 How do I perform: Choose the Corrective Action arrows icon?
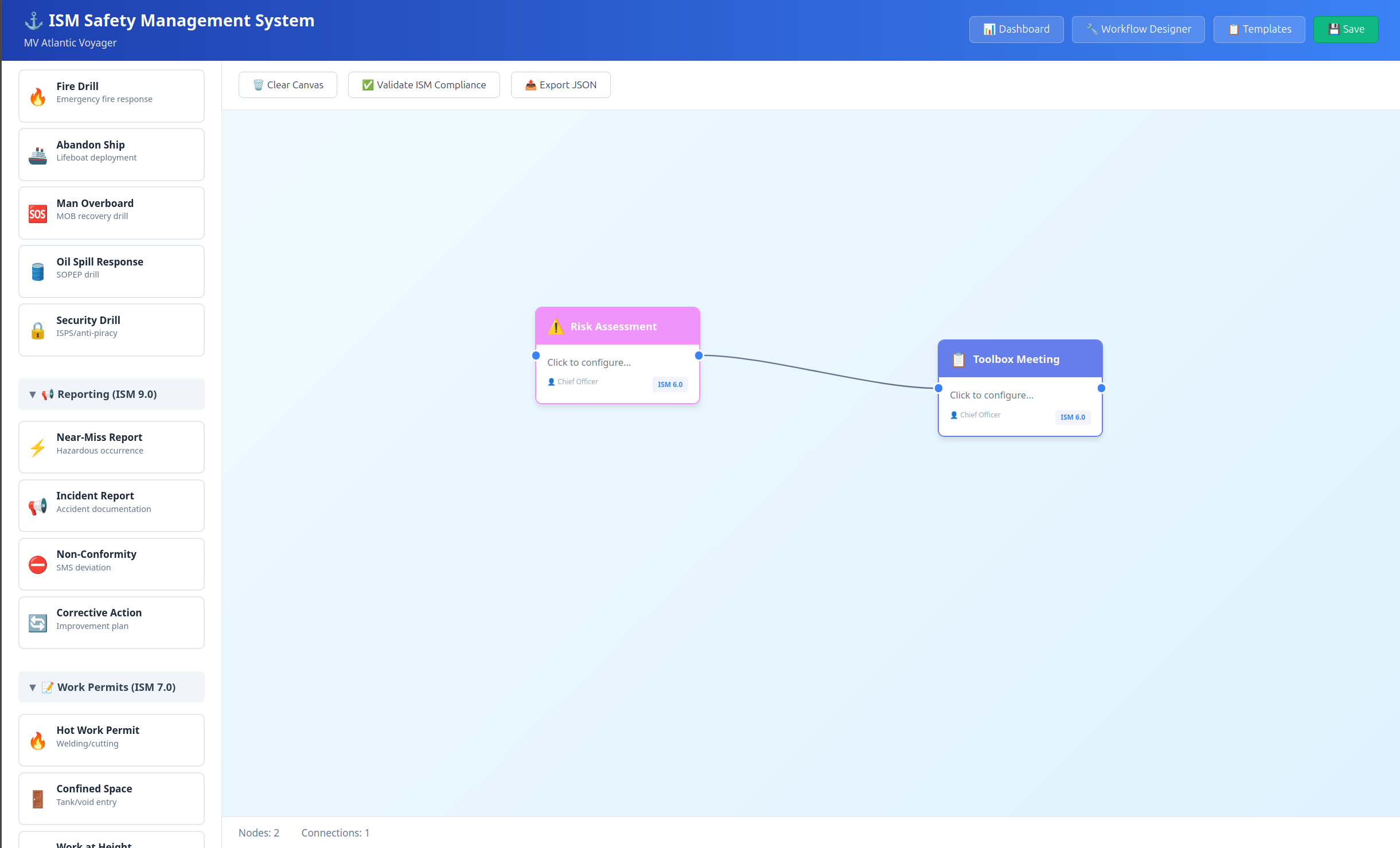coord(38,623)
